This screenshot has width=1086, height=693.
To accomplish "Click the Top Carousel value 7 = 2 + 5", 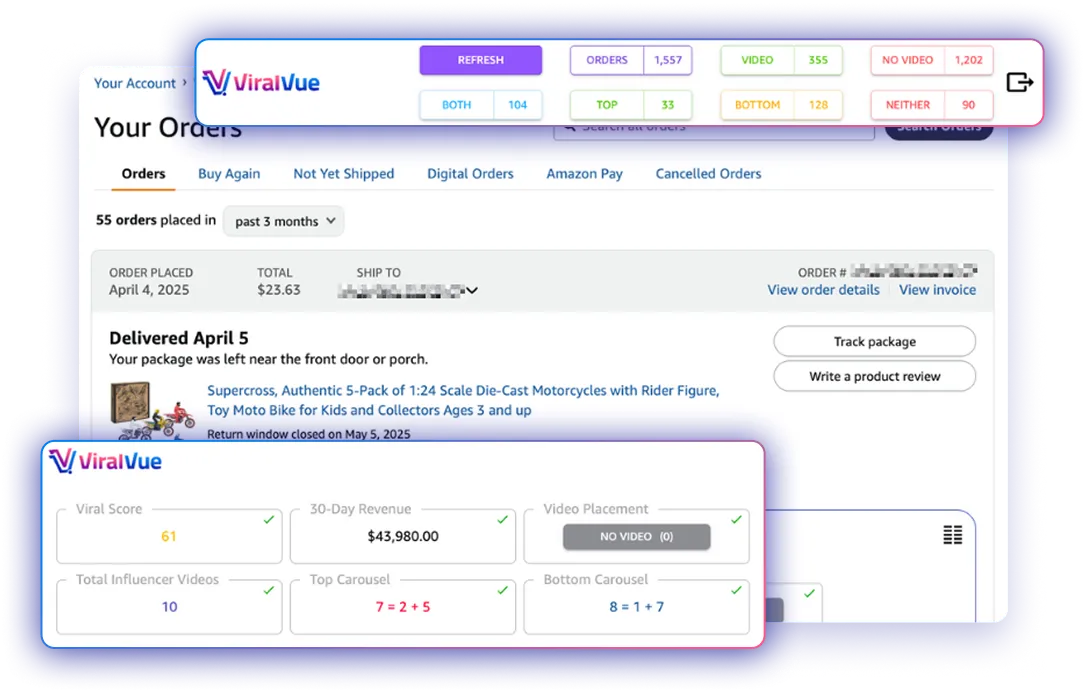I will pyautogui.click(x=403, y=607).
